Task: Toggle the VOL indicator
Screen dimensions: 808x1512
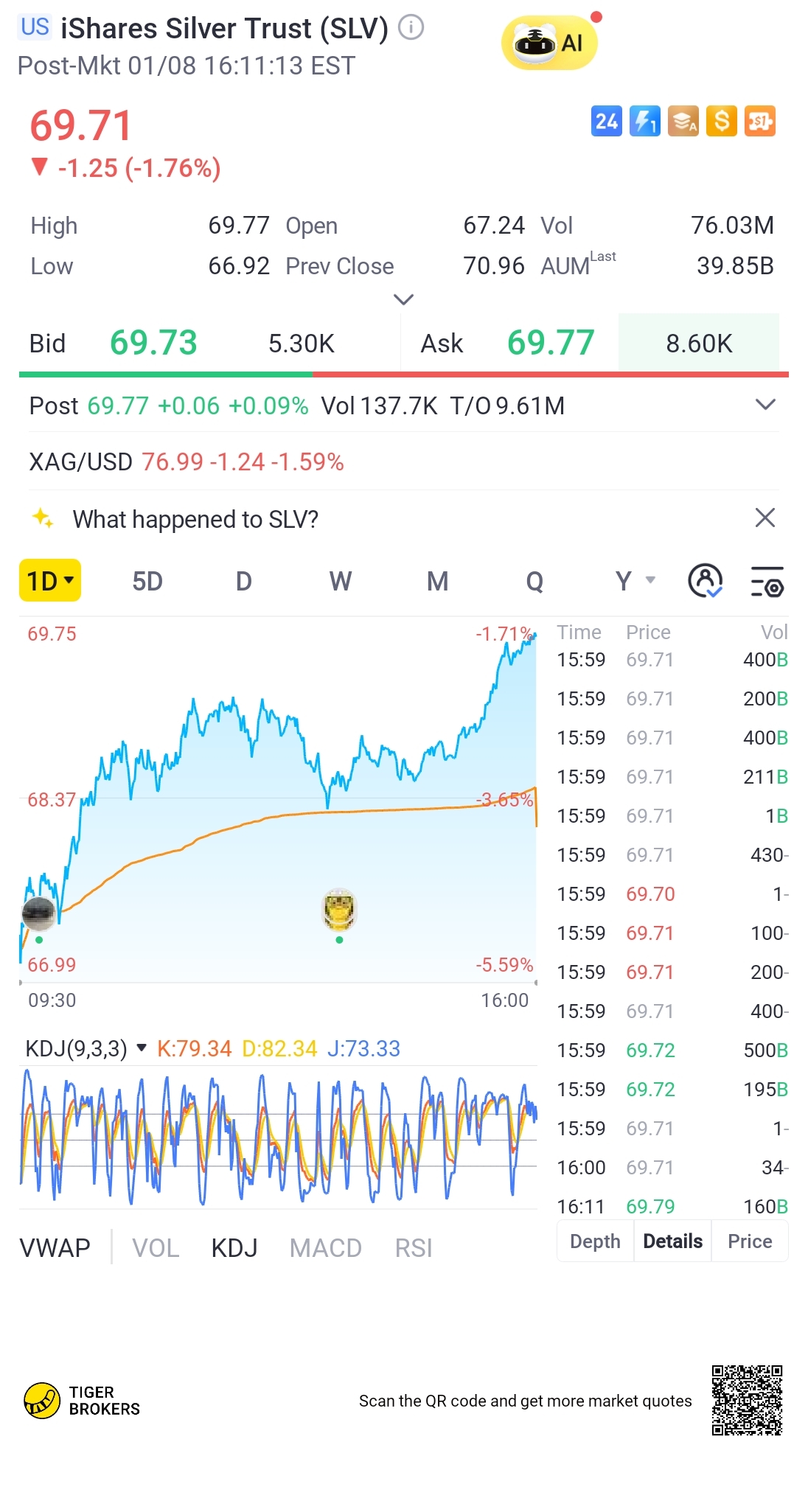Action: click(156, 1248)
